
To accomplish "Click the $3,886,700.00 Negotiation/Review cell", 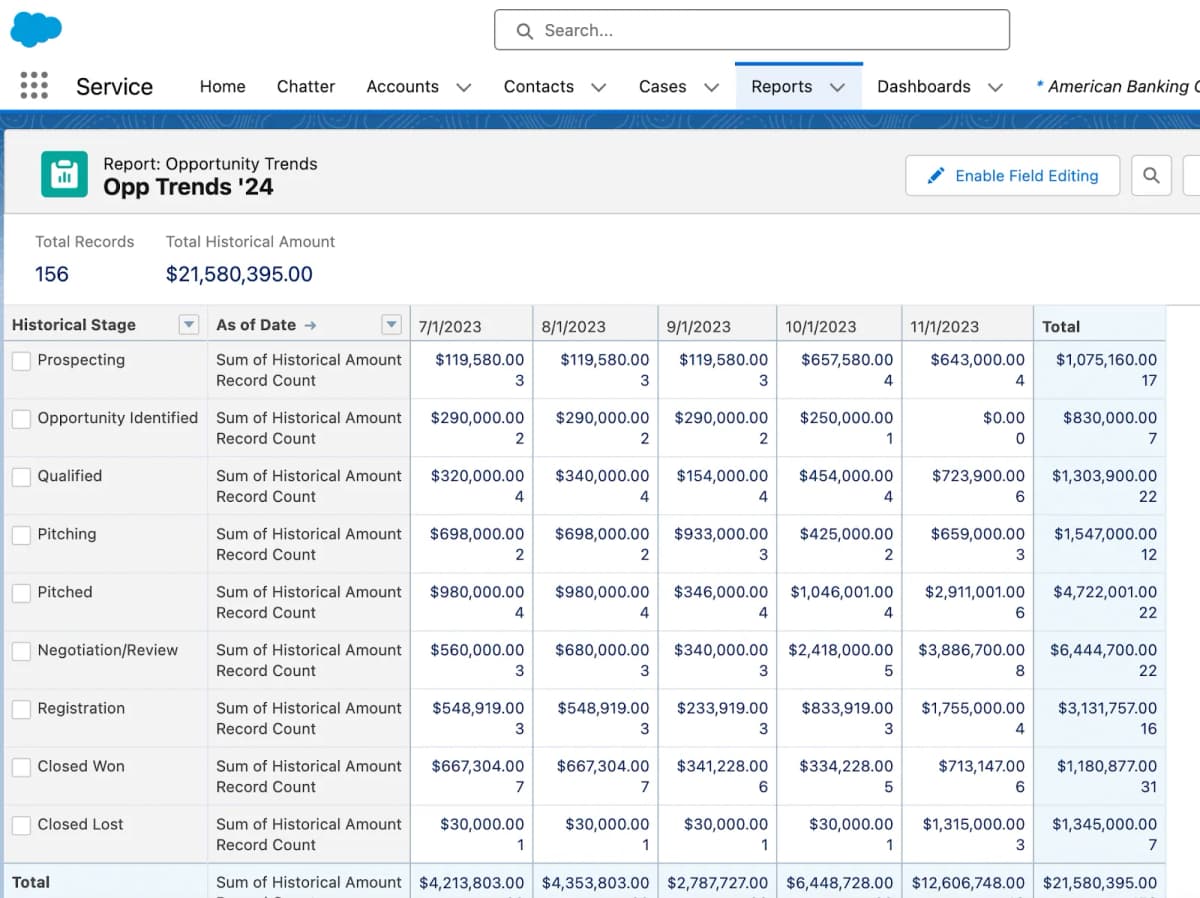I will tap(973, 649).
